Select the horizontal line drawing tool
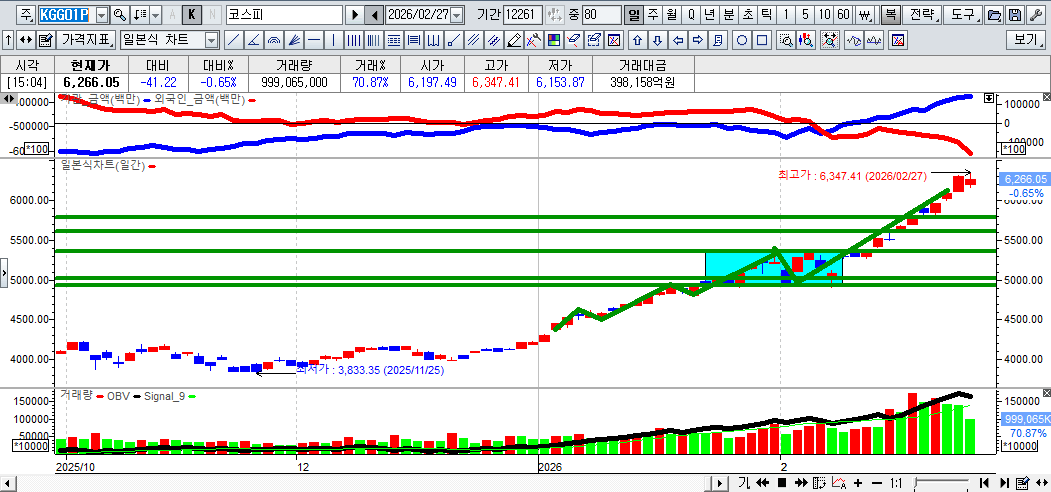The image size is (1051, 492). (x=314, y=40)
